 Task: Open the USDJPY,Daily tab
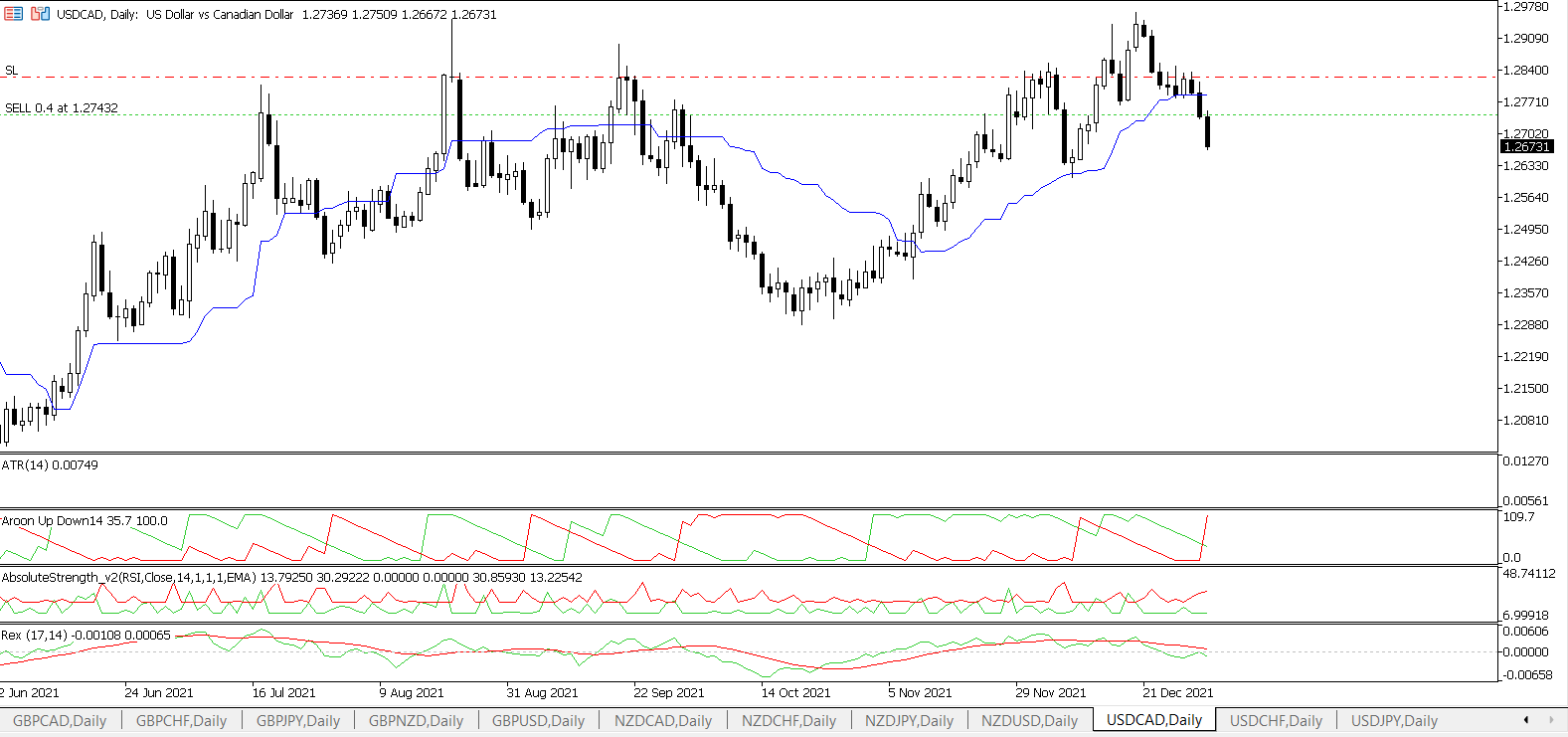[1394, 721]
